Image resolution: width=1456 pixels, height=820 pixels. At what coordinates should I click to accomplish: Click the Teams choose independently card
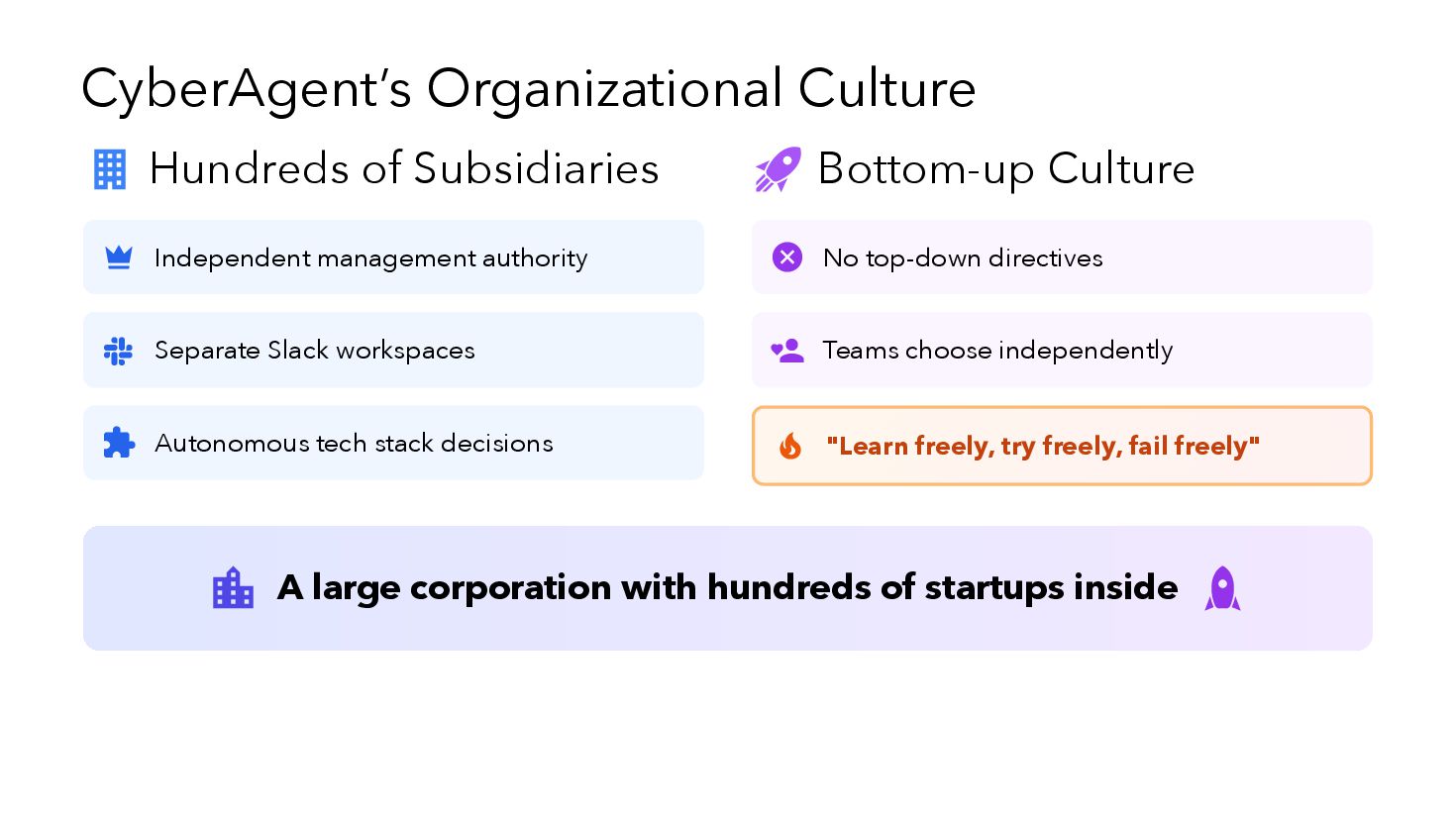[x=1062, y=351]
